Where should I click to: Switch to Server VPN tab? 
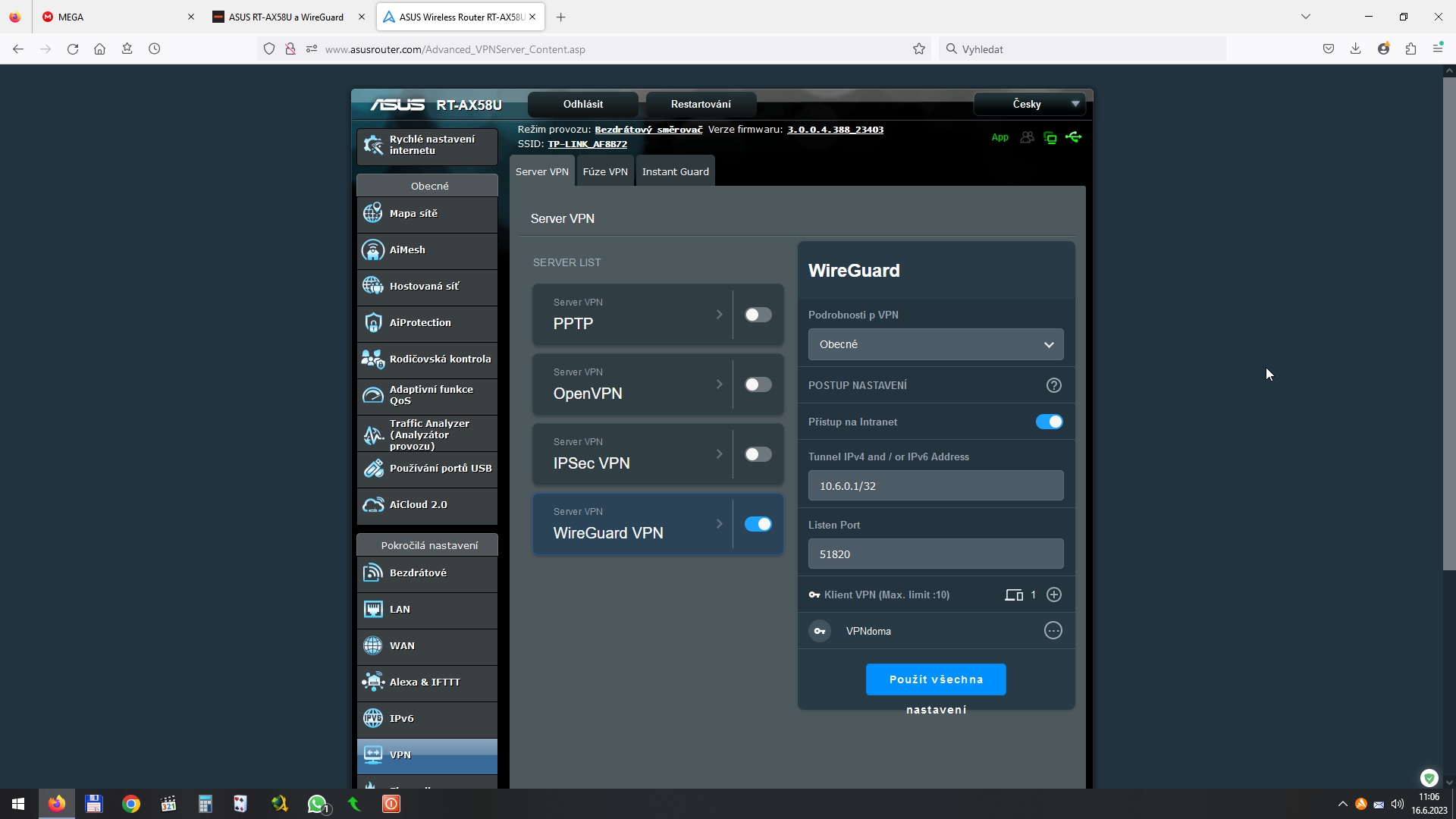pyautogui.click(x=541, y=171)
